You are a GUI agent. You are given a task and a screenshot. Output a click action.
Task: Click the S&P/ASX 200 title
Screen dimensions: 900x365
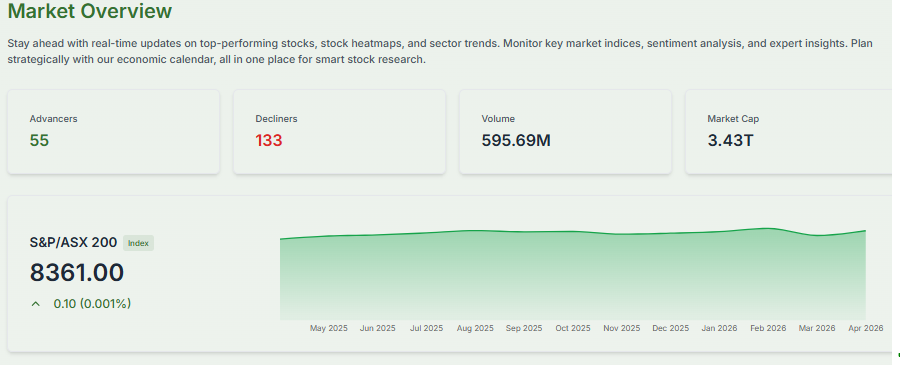click(73, 243)
